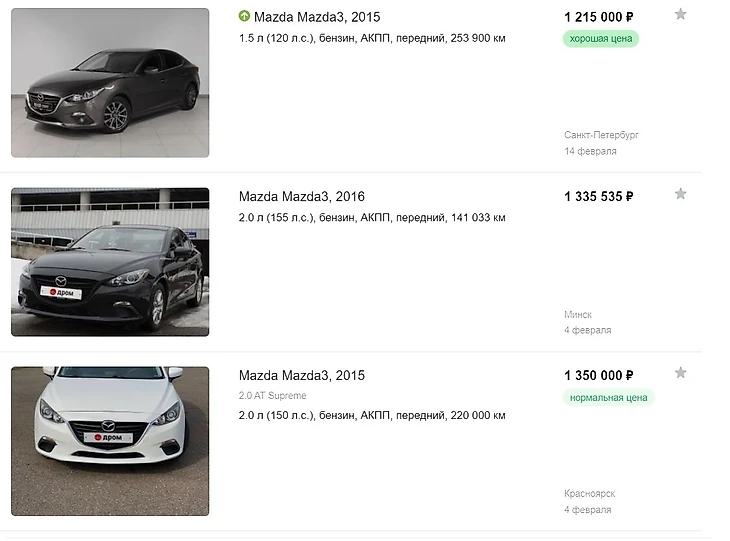
Task: Click the green up-arrow icon beside the 2015 Mazda3 title
Action: coord(244,16)
